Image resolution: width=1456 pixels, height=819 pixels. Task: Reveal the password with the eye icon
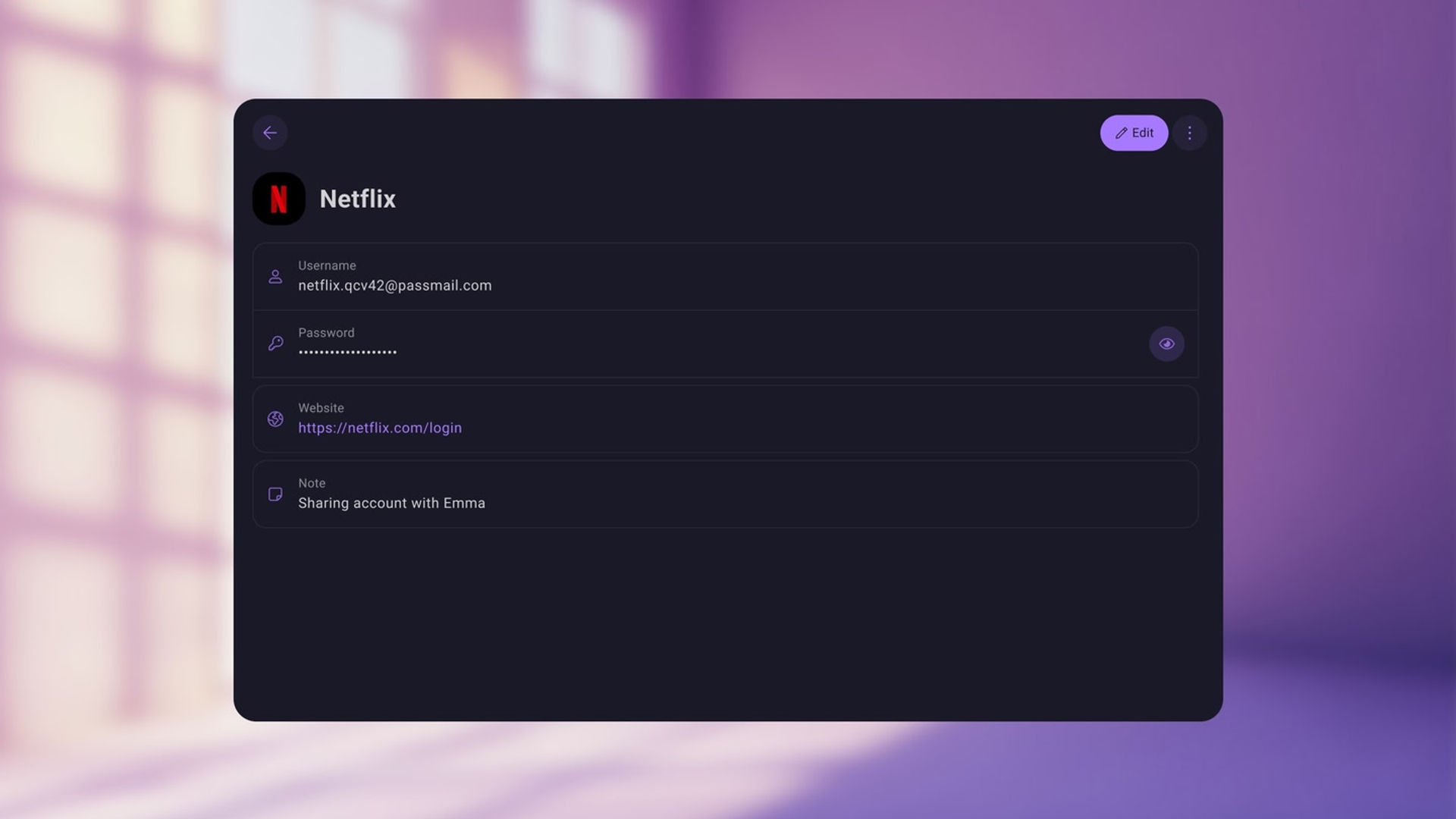click(x=1166, y=344)
